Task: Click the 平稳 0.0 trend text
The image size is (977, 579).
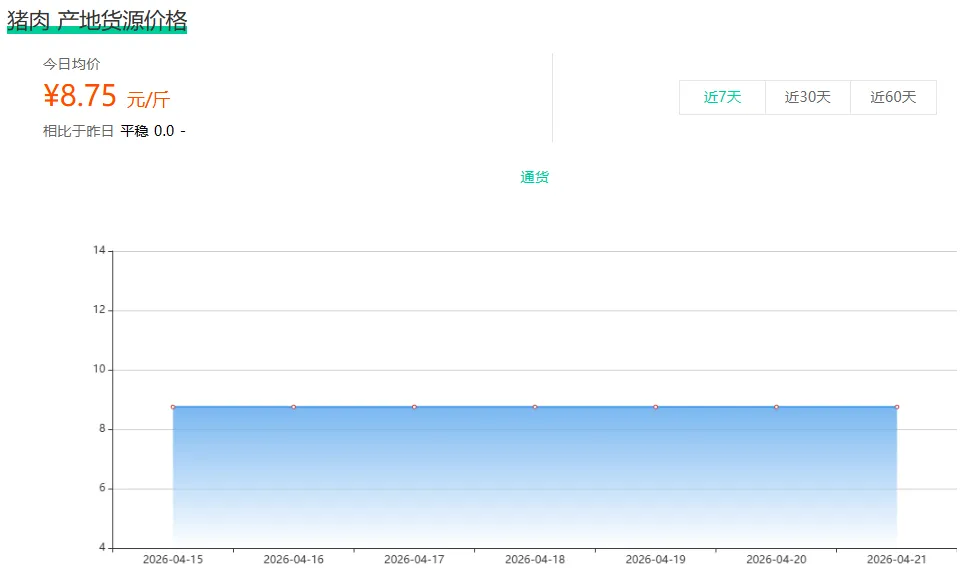Action: tap(147, 131)
